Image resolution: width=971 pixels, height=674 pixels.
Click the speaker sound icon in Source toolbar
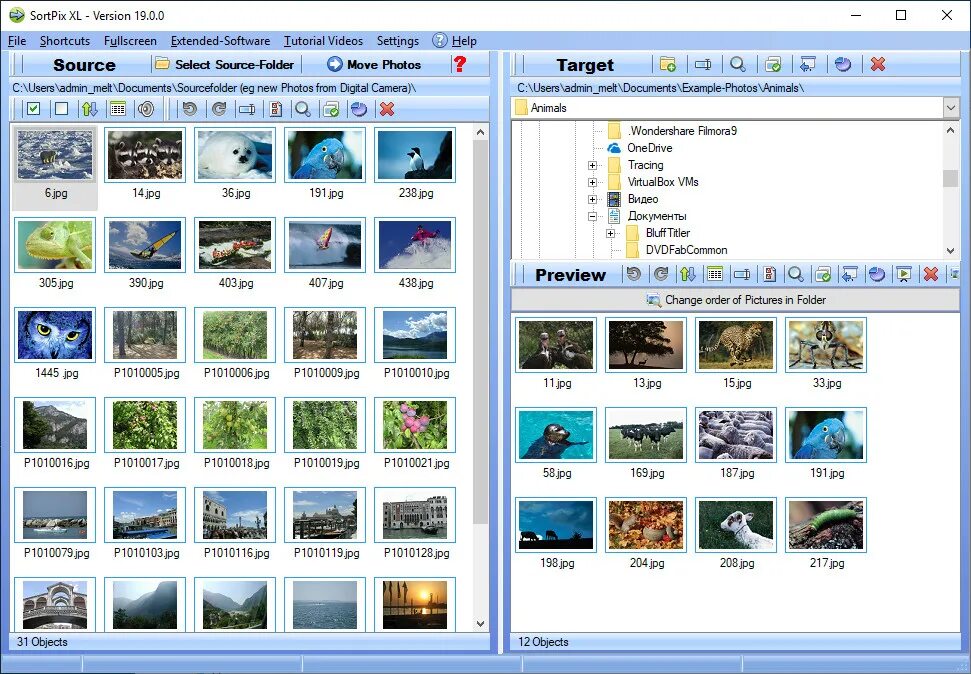coord(146,109)
